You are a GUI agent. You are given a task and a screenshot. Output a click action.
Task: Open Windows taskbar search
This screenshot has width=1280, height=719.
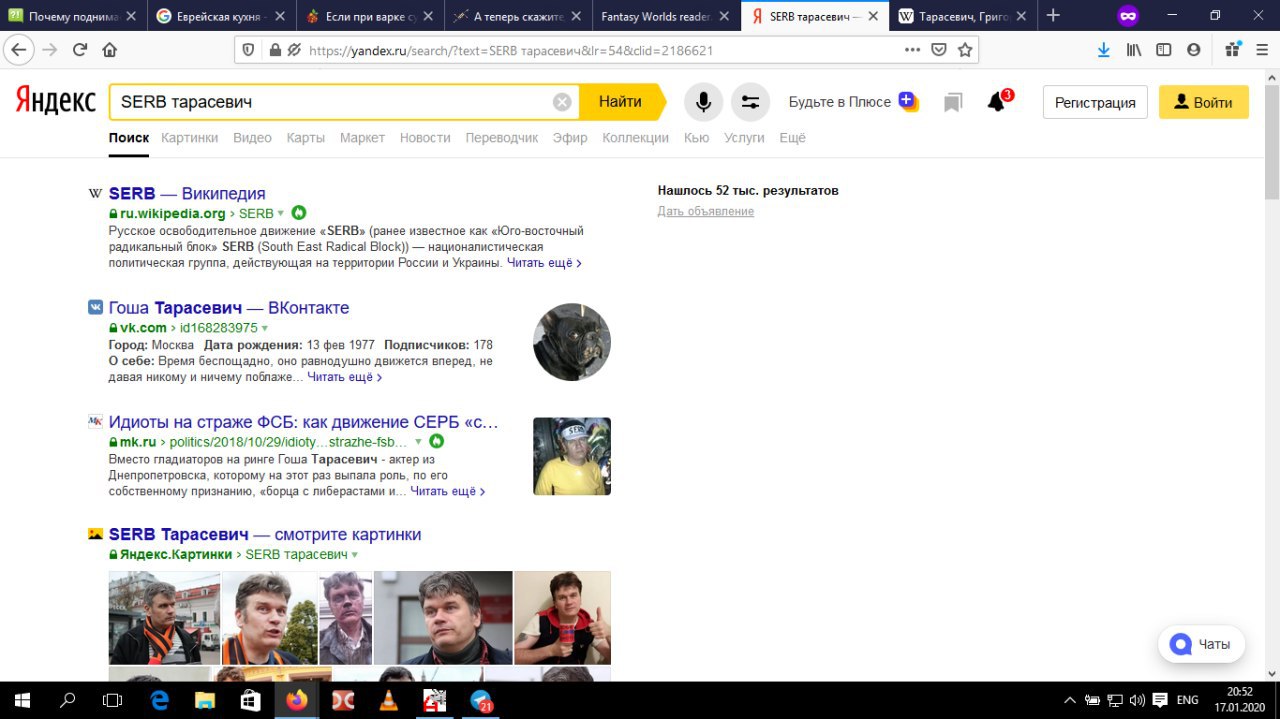pyautogui.click(x=68, y=700)
